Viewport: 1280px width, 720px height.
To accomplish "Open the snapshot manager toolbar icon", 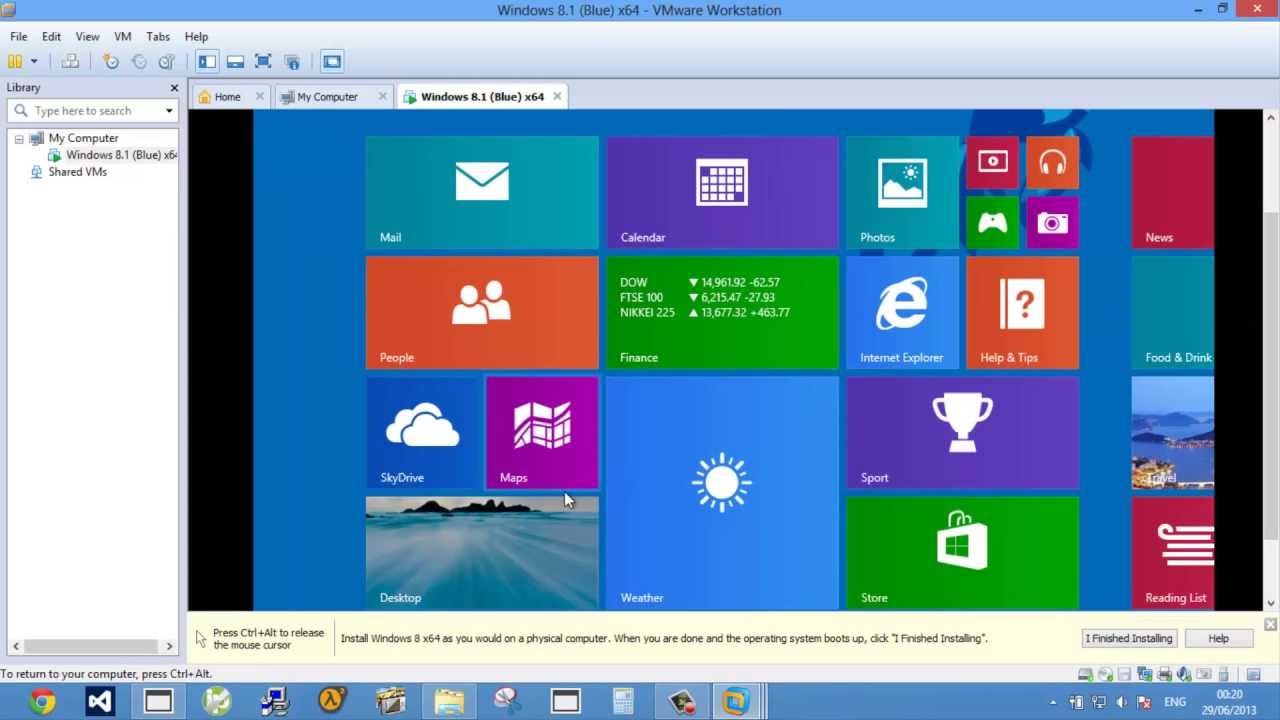I will pyautogui.click(x=167, y=61).
